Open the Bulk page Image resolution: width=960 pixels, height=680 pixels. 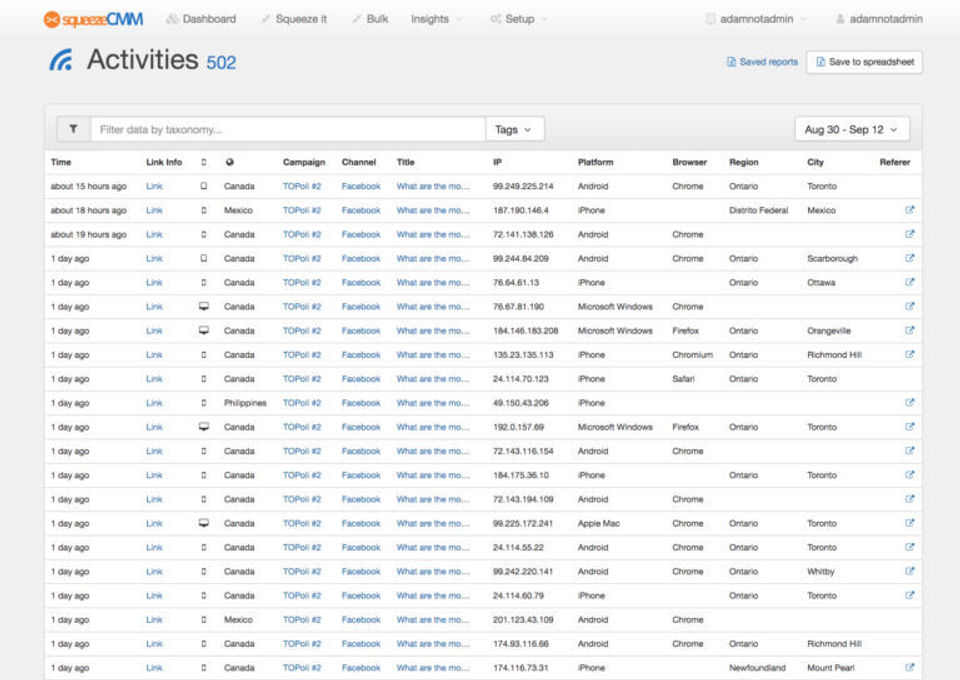pyautogui.click(x=370, y=19)
